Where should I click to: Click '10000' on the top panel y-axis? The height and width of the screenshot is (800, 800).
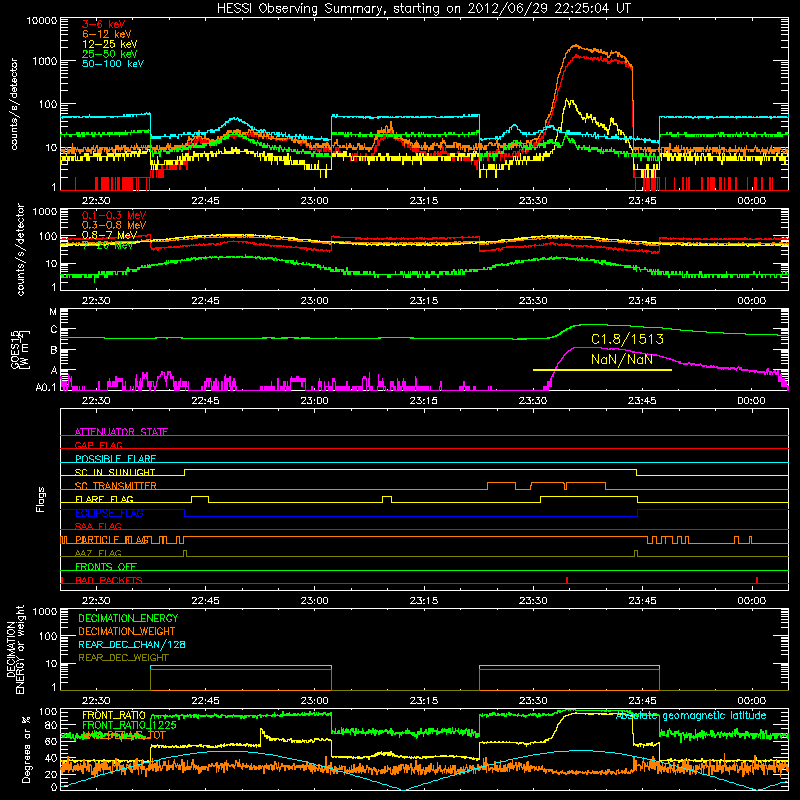pyautogui.click(x=42, y=21)
